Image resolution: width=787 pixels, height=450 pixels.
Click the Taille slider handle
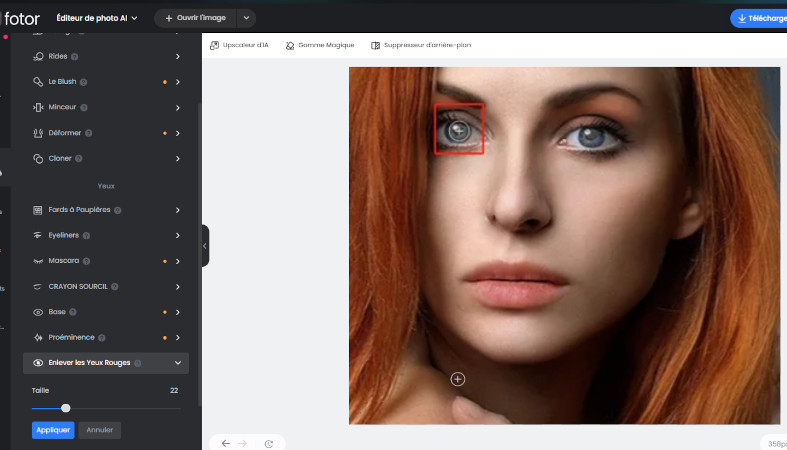pos(66,408)
